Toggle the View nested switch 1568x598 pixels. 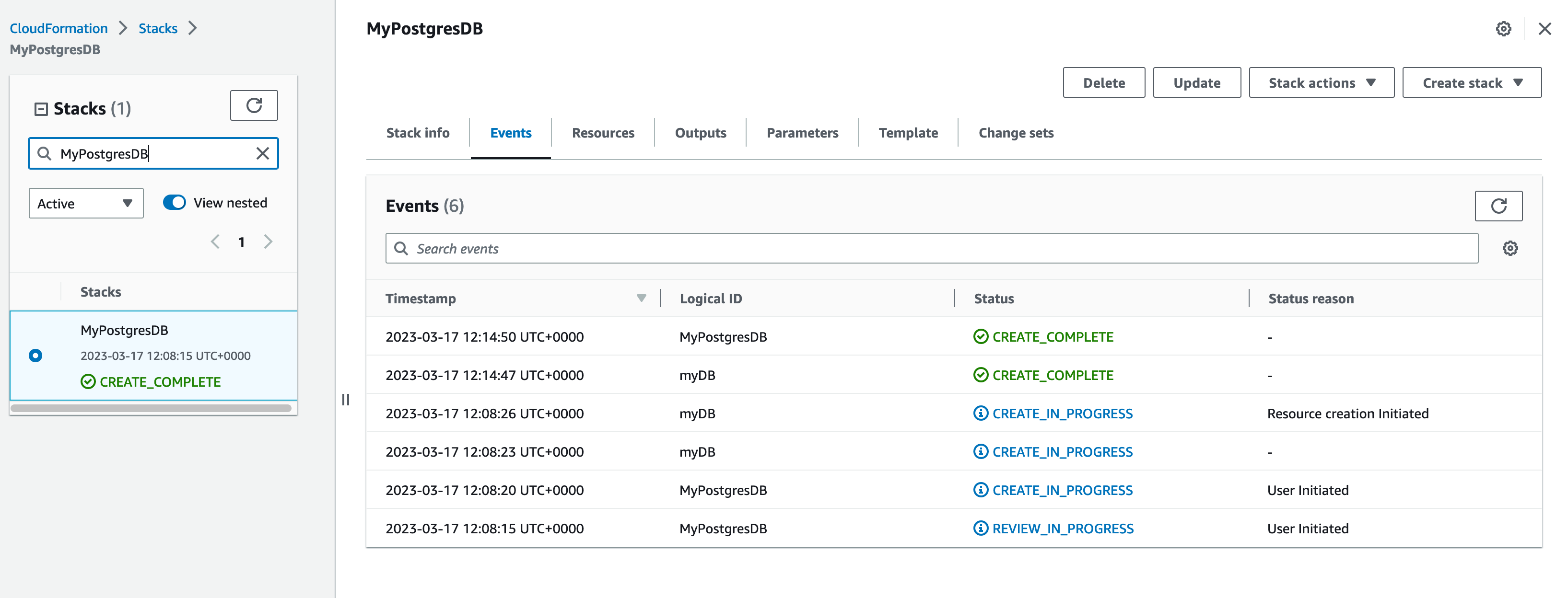click(175, 203)
